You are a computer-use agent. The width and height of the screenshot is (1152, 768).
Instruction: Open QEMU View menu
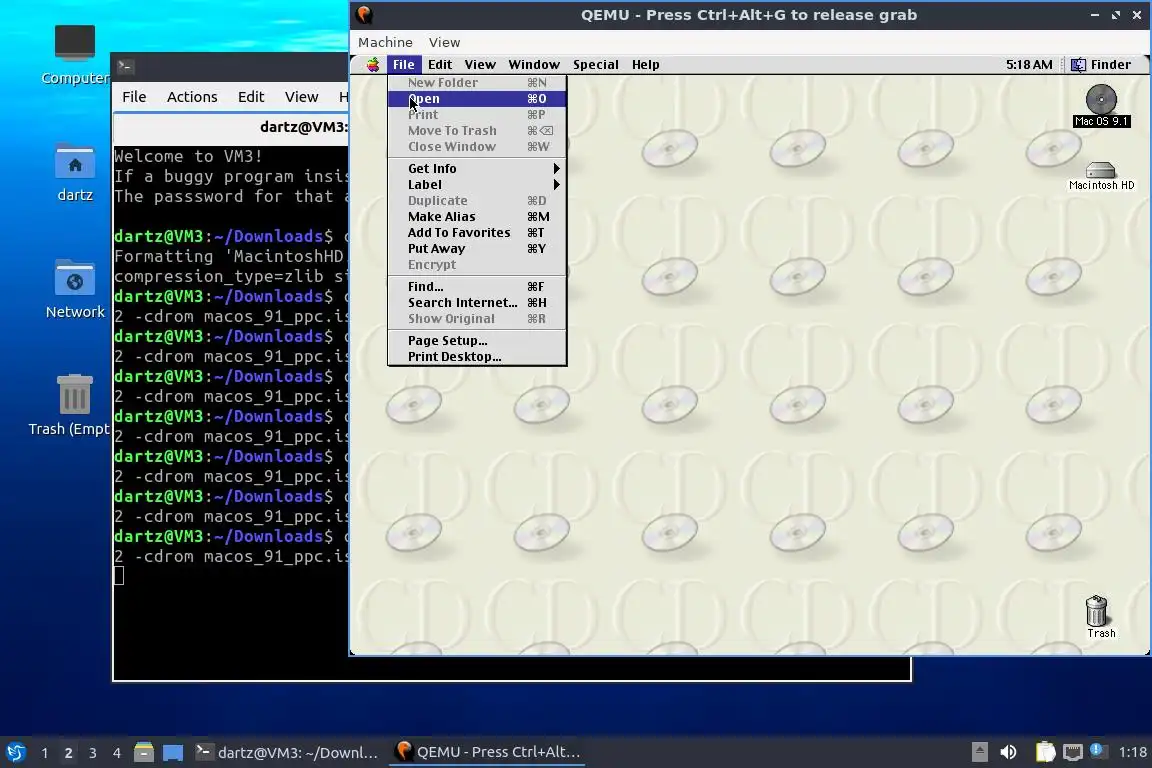point(444,43)
